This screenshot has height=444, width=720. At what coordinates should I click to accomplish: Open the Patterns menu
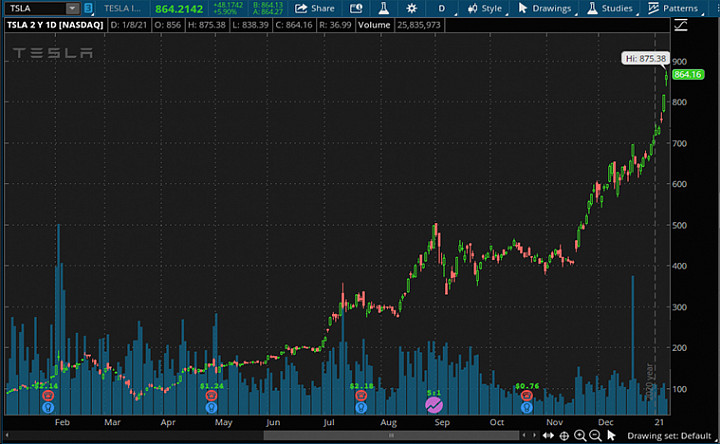click(x=673, y=8)
